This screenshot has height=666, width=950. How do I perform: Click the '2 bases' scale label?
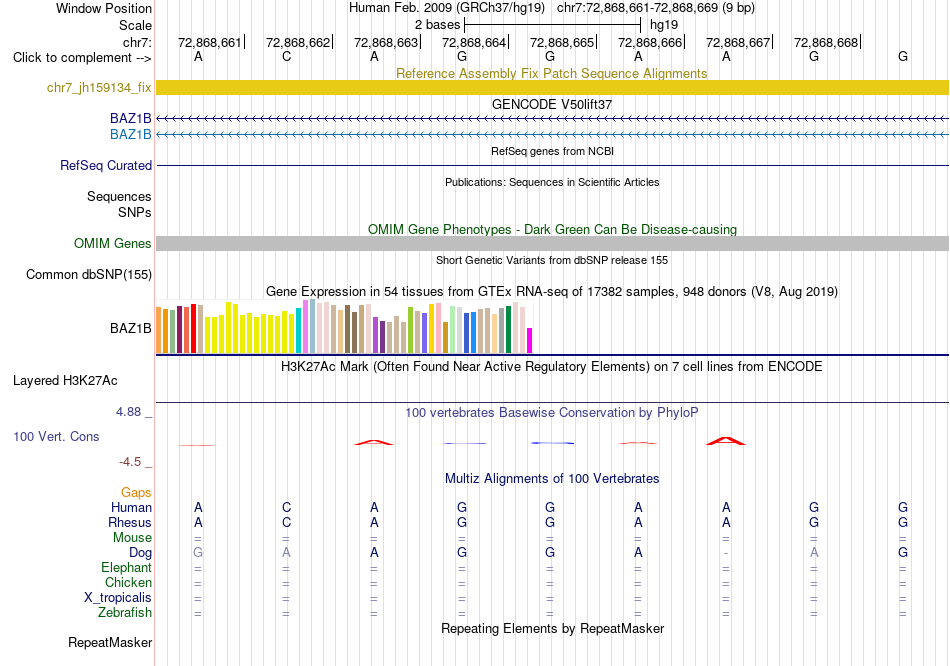point(437,25)
